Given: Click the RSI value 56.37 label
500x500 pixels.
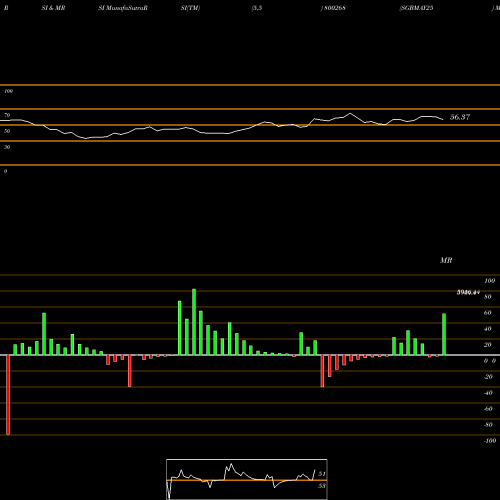Looking at the screenshot, I should (460, 117).
